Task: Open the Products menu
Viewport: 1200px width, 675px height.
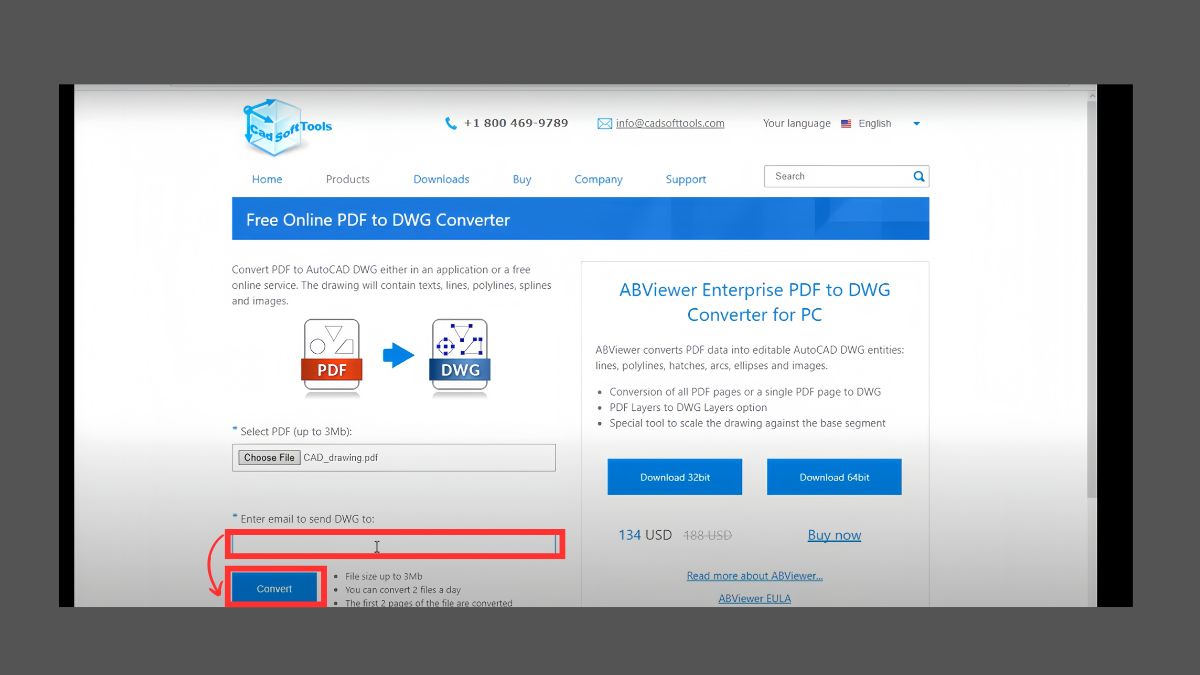Action: click(x=347, y=179)
